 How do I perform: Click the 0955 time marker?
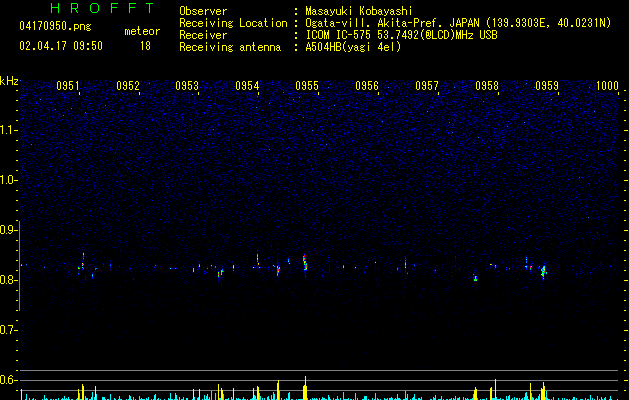click(307, 86)
